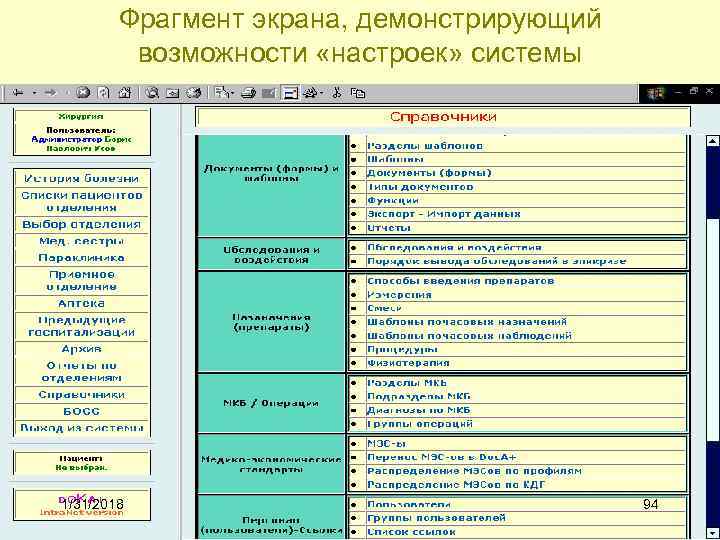This screenshot has width=720, height=540.
Task: Toggle the highlighted Discuss toolbar icon
Action: point(290,93)
